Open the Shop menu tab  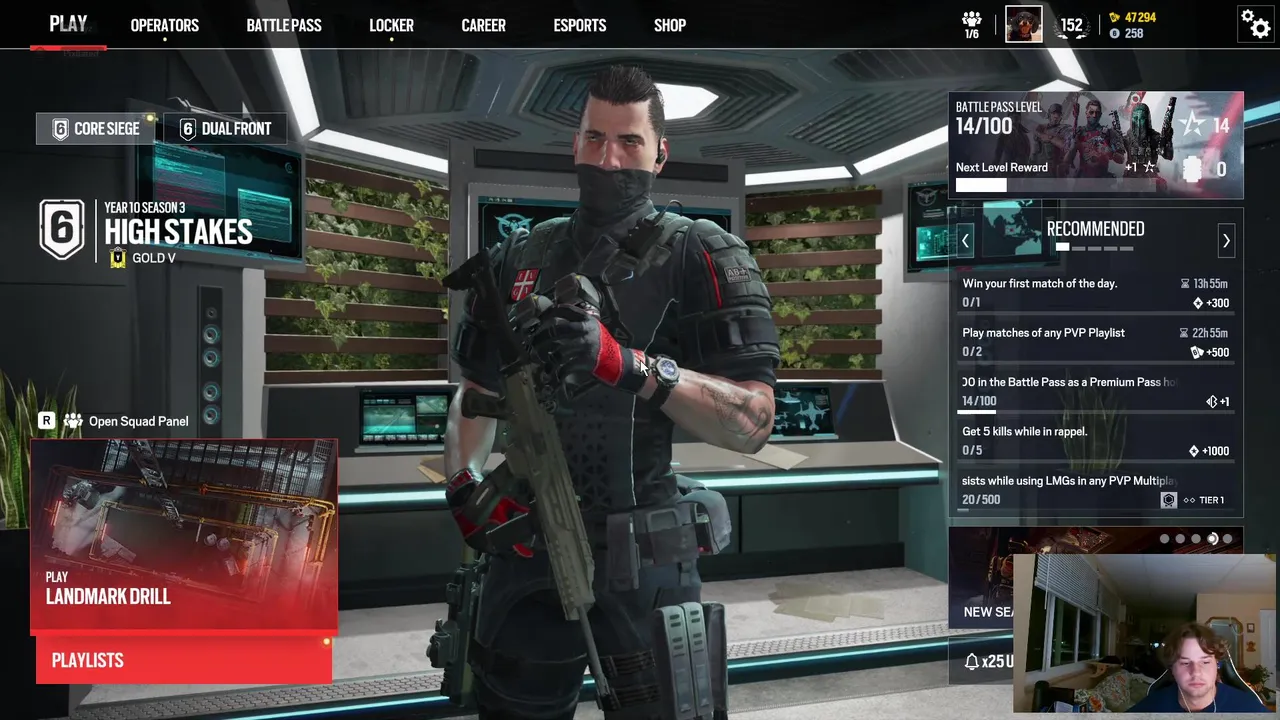(x=670, y=25)
